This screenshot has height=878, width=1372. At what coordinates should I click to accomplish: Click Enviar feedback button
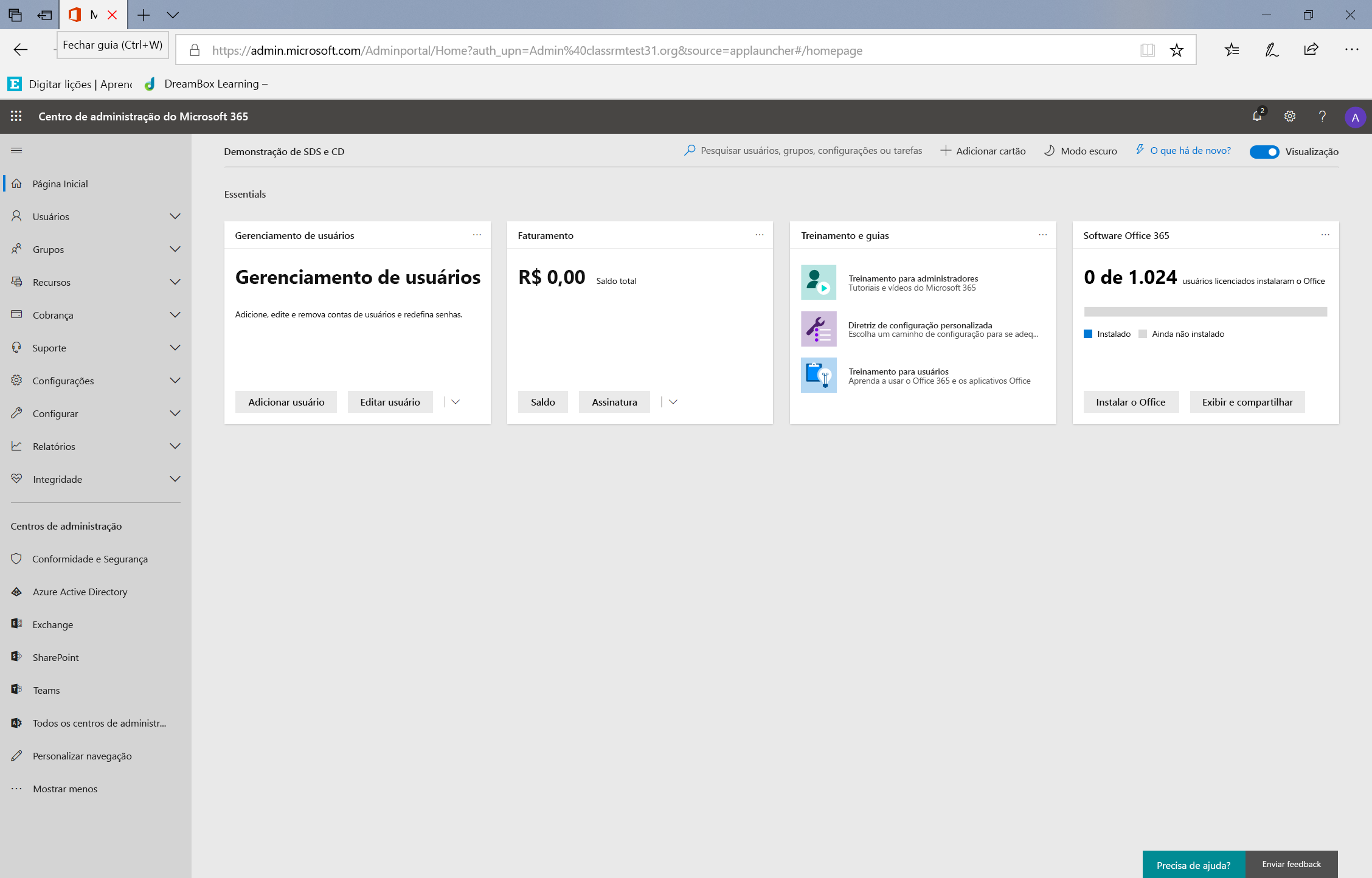pyautogui.click(x=1292, y=864)
